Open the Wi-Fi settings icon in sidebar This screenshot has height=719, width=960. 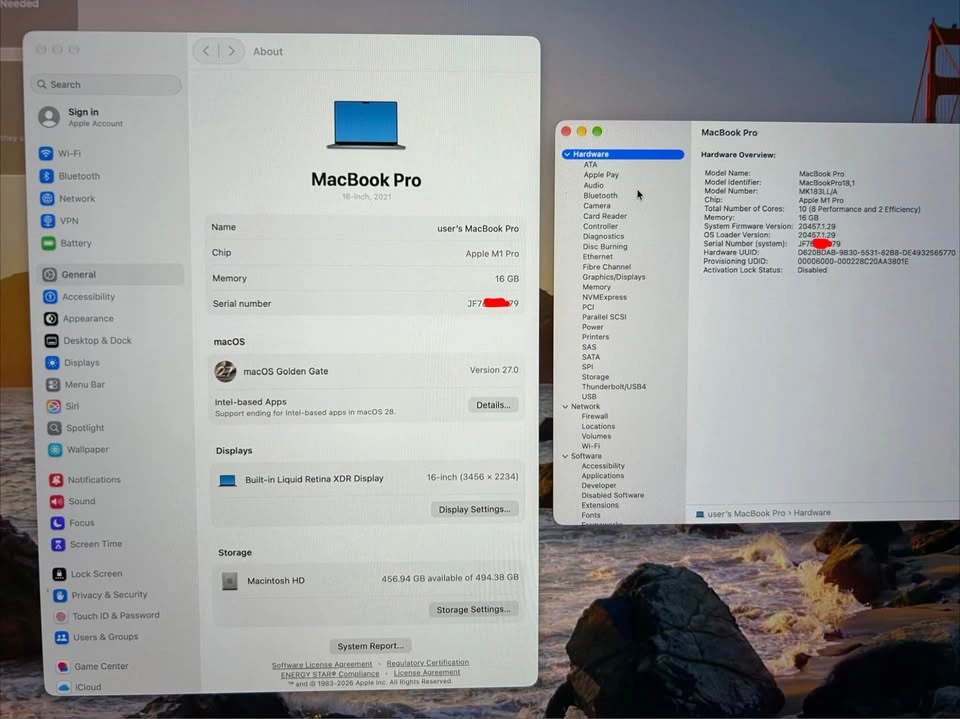(x=46, y=153)
